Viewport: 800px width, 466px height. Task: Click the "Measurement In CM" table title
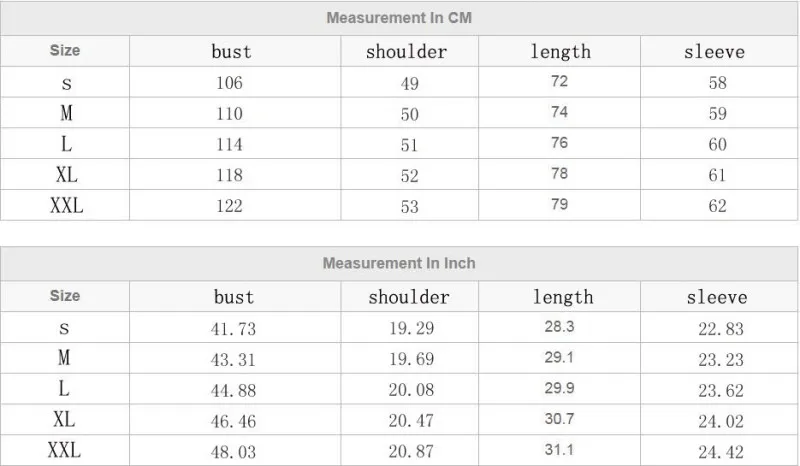click(x=399, y=18)
